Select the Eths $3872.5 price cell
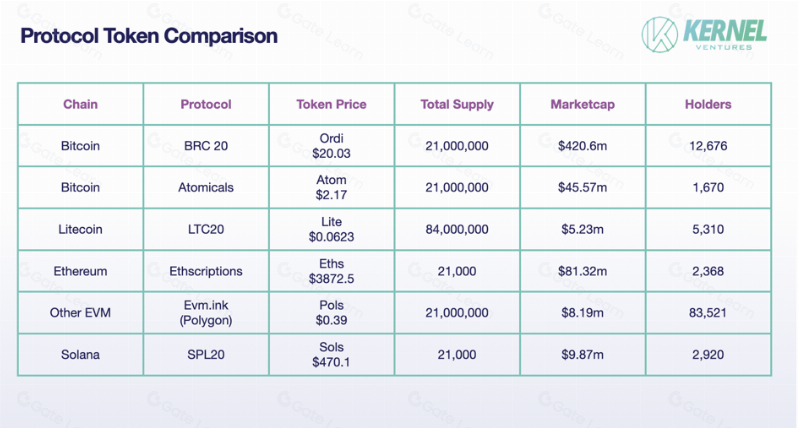Screen dimensions: 798x428 click(x=331, y=271)
